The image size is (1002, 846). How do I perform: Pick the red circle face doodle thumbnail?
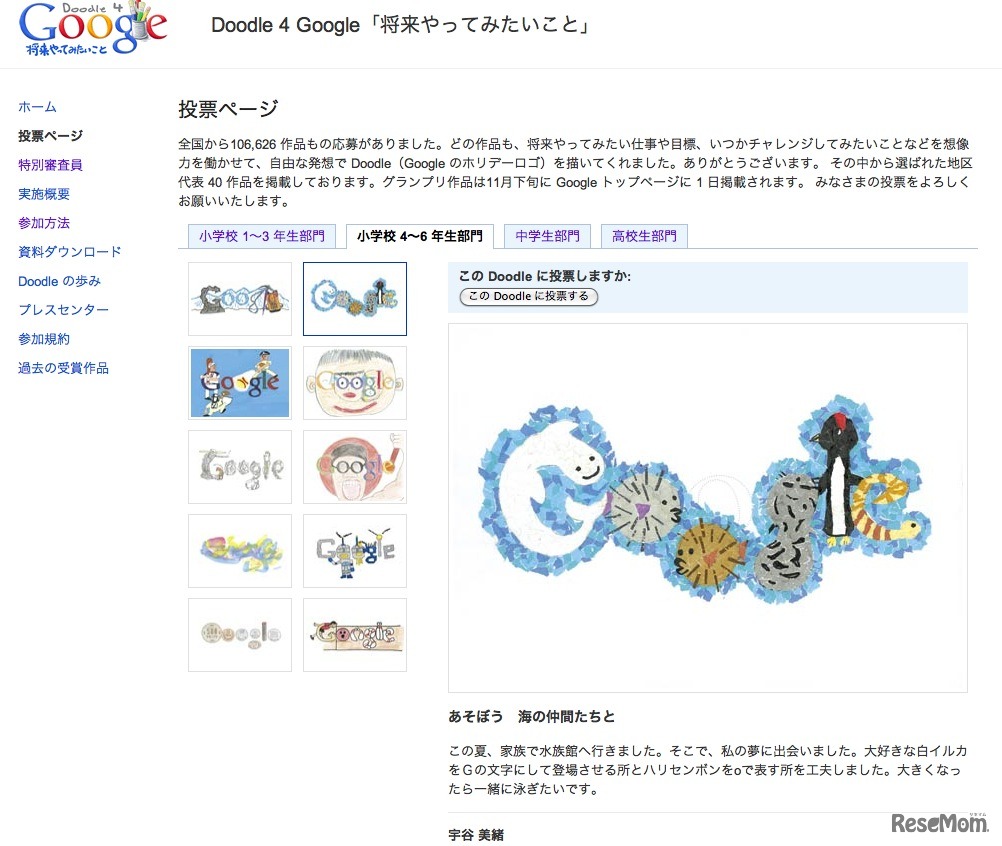pos(355,467)
